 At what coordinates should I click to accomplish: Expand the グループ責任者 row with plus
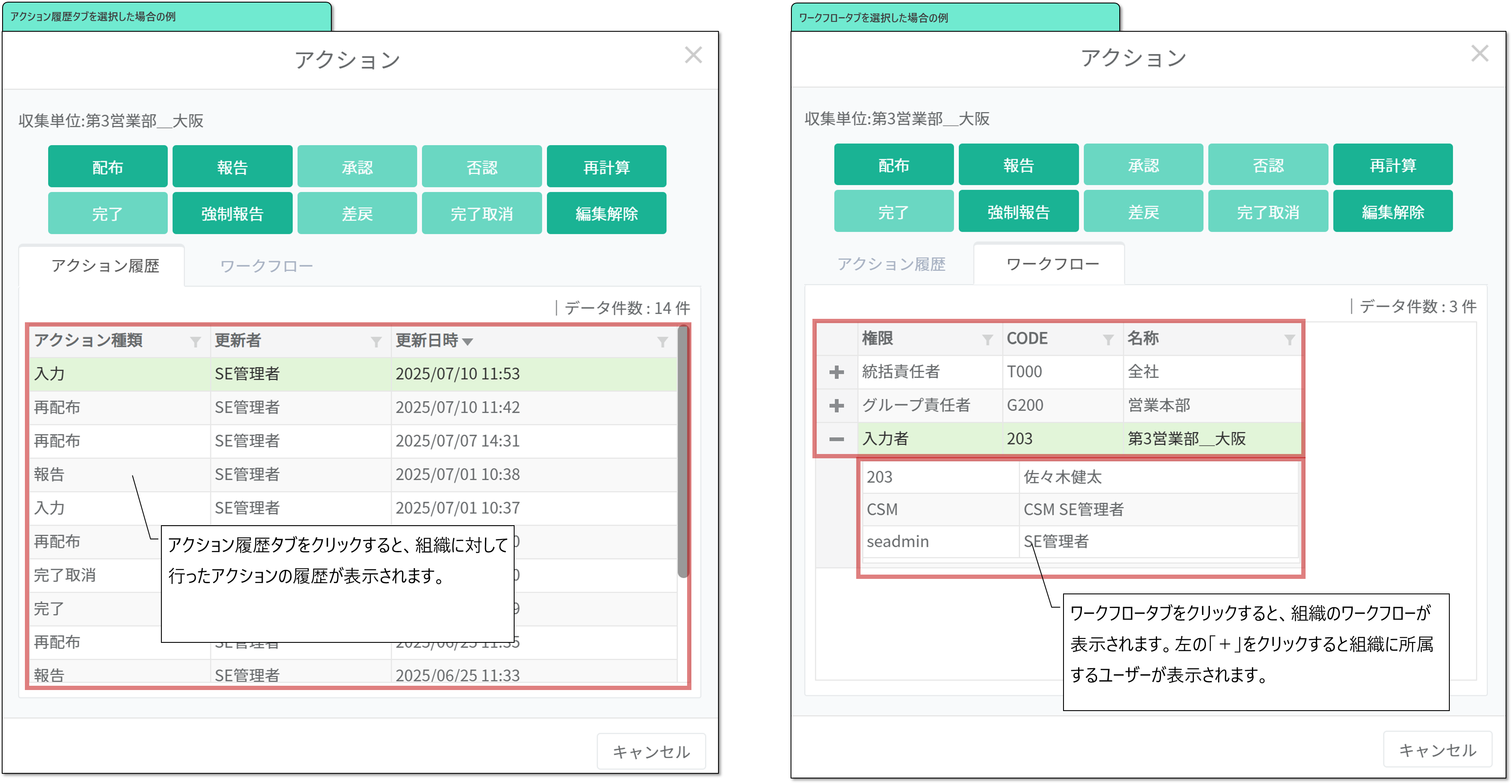pos(836,406)
